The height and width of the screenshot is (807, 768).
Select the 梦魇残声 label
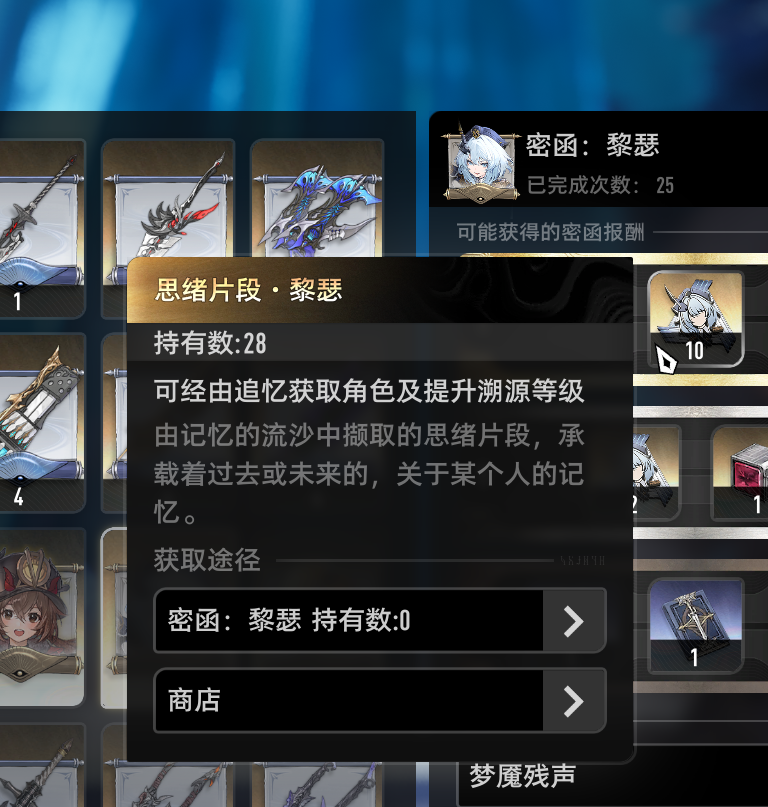[522, 776]
